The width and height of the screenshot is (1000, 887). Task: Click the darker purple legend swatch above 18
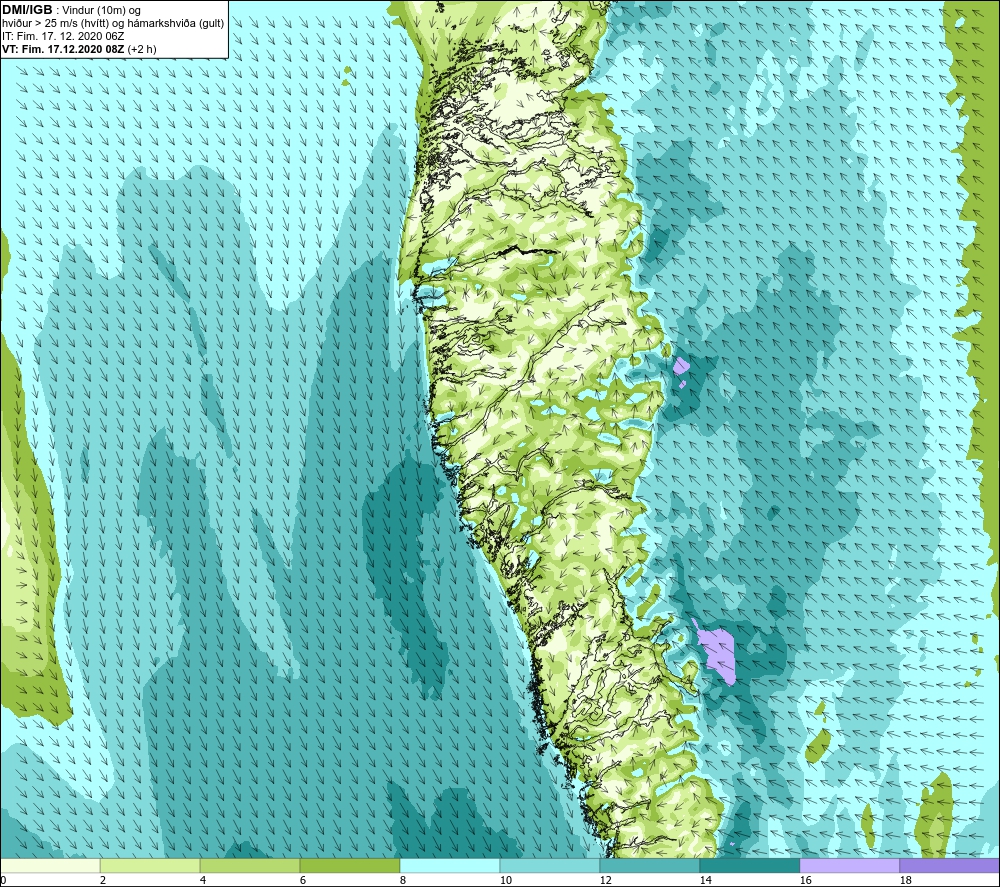pyautogui.click(x=950, y=865)
